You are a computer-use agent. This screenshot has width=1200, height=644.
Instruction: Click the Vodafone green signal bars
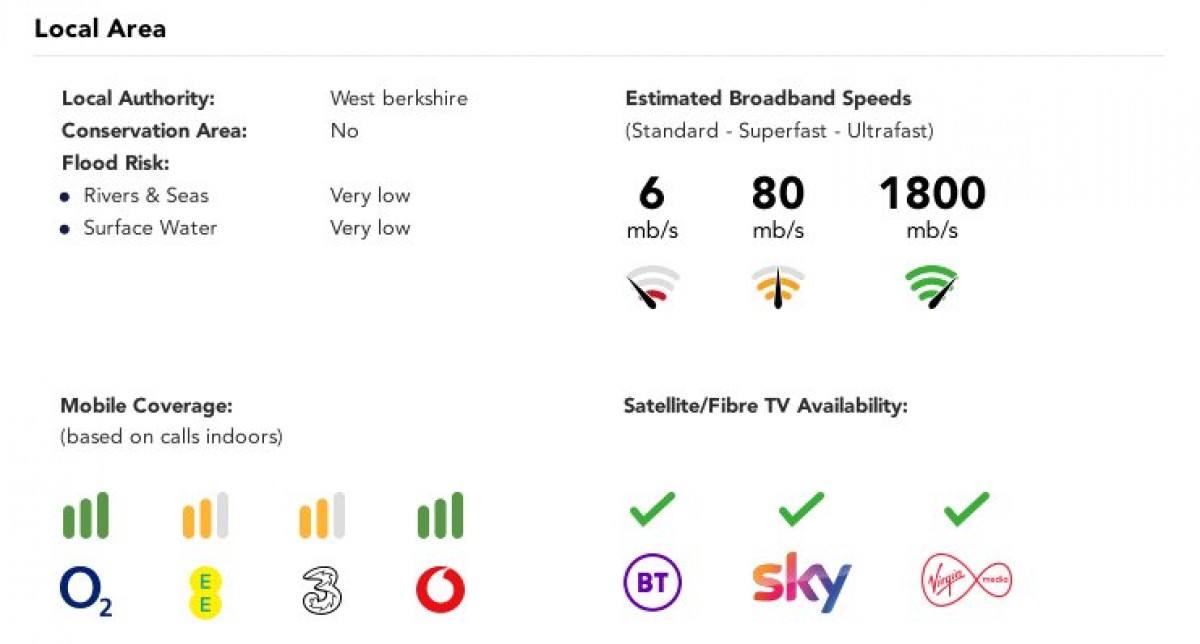click(x=440, y=516)
